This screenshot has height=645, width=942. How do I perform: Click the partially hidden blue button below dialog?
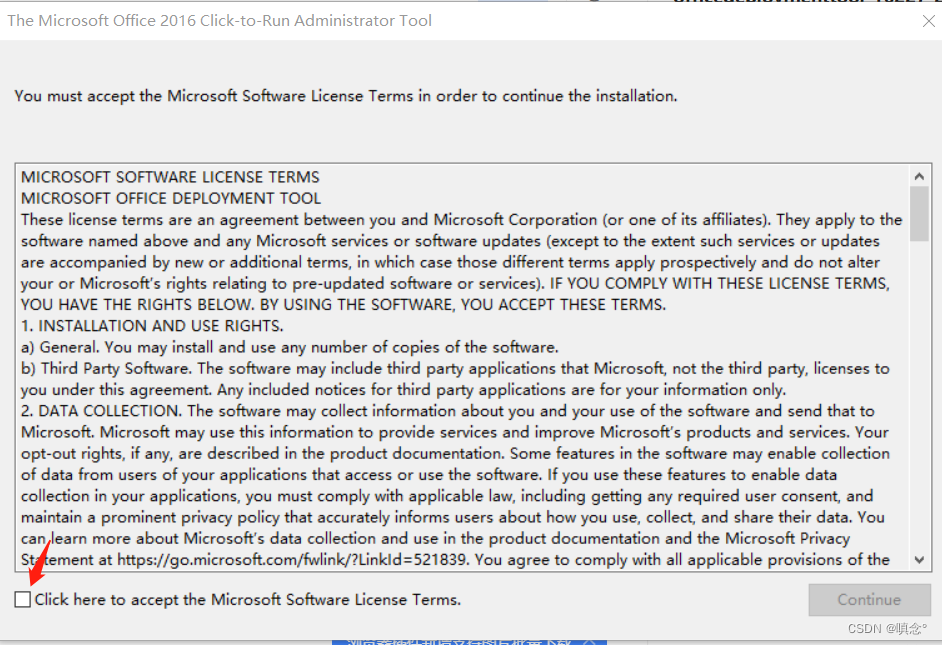tap(468, 639)
